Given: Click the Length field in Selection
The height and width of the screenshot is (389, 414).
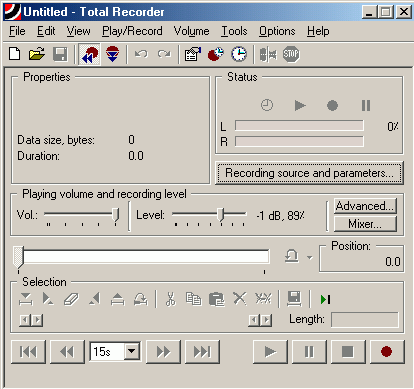Looking at the screenshot, I should (x=365, y=320).
